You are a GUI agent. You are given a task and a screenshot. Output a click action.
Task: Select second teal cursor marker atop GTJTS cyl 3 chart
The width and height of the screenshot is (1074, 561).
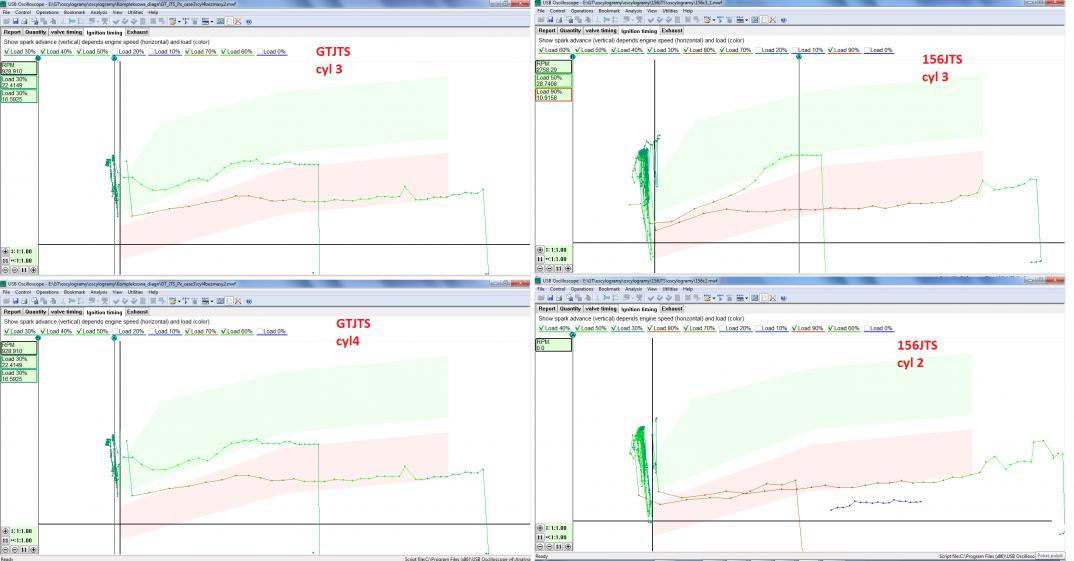[x=114, y=58]
